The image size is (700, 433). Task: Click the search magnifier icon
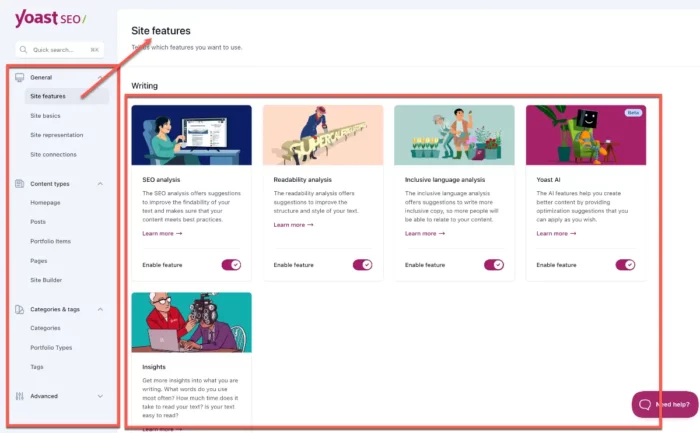click(x=23, y=50)
